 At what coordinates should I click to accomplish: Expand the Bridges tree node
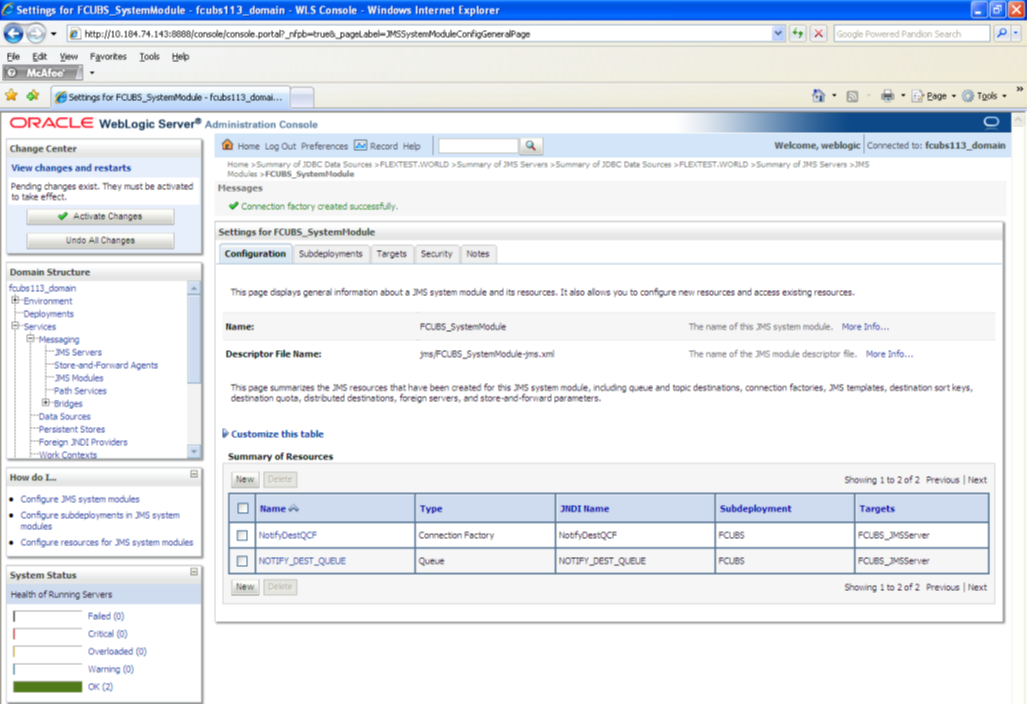[x=46, y=403]
